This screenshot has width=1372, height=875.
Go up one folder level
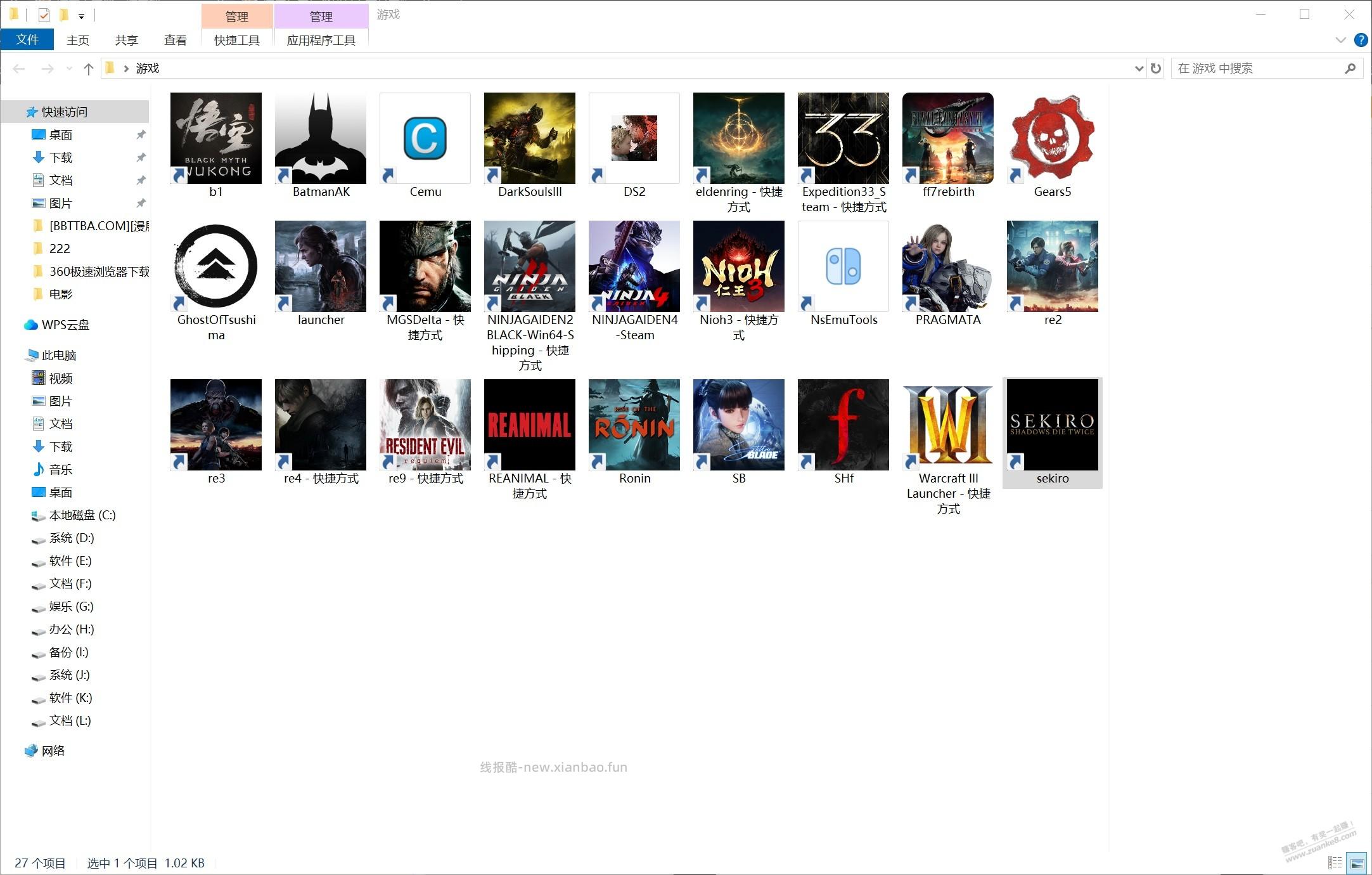point(89,68)
